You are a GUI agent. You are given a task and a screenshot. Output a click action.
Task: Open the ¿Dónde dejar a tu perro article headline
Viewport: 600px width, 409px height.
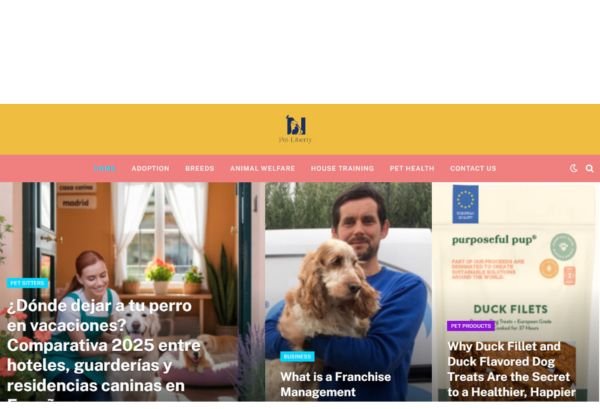coord(104,348)
